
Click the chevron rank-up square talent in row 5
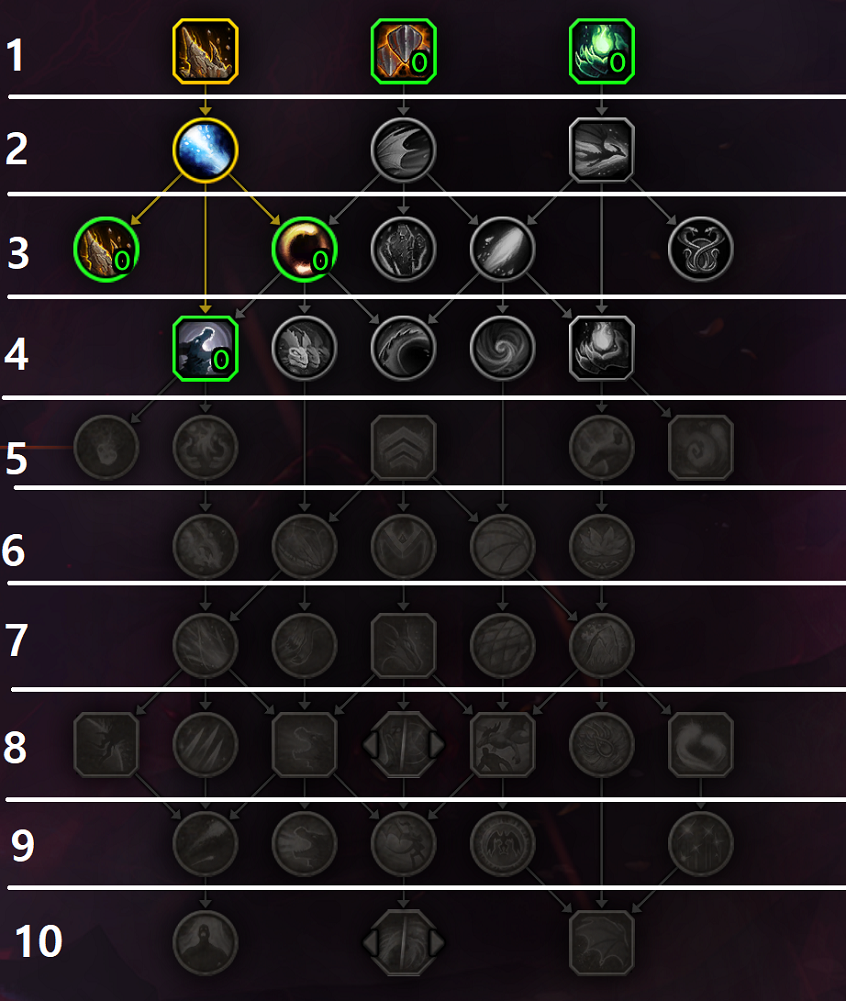(x=404, y=448)
